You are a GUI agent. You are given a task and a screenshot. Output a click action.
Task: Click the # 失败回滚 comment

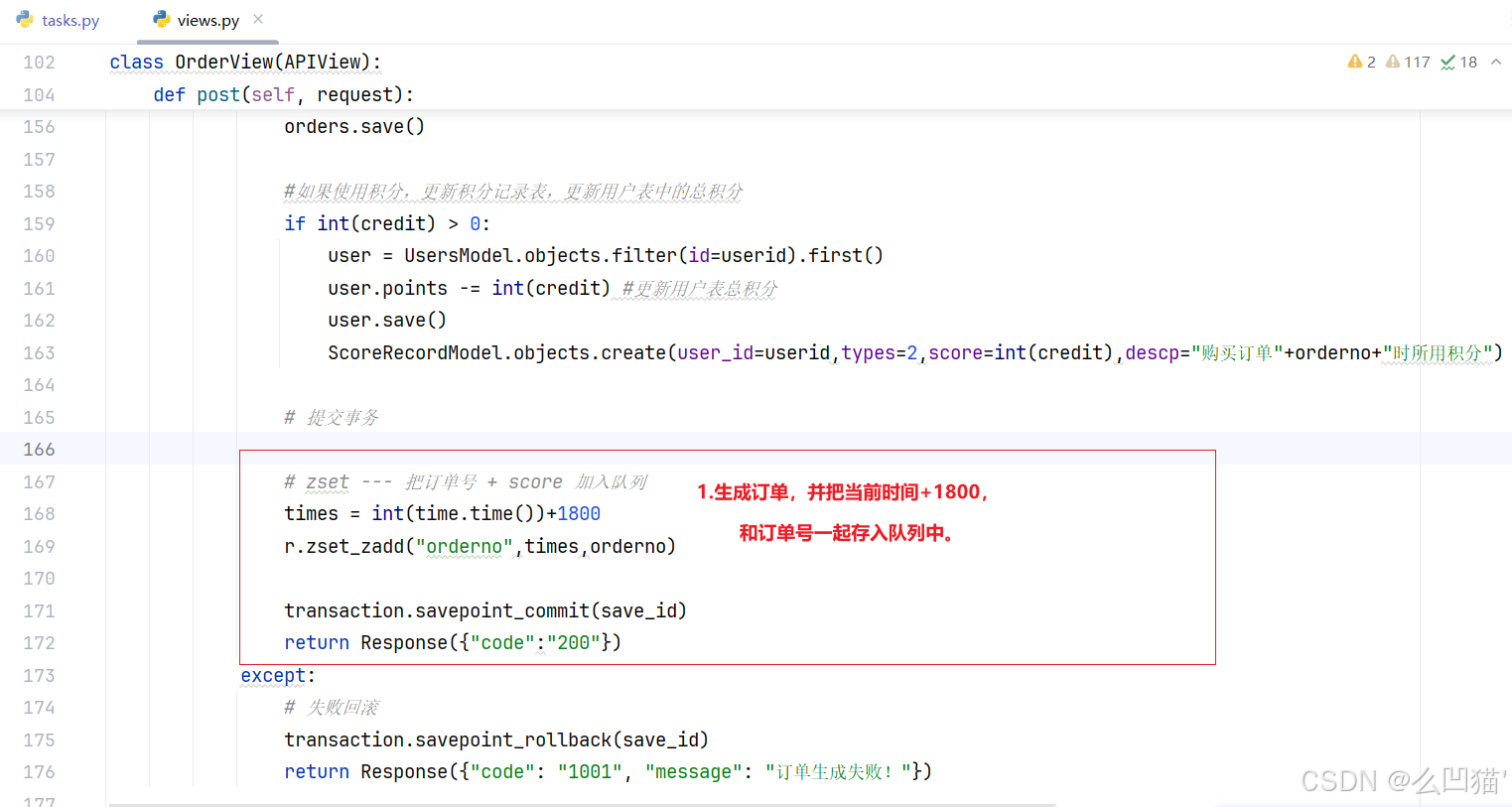coord(332,707)
